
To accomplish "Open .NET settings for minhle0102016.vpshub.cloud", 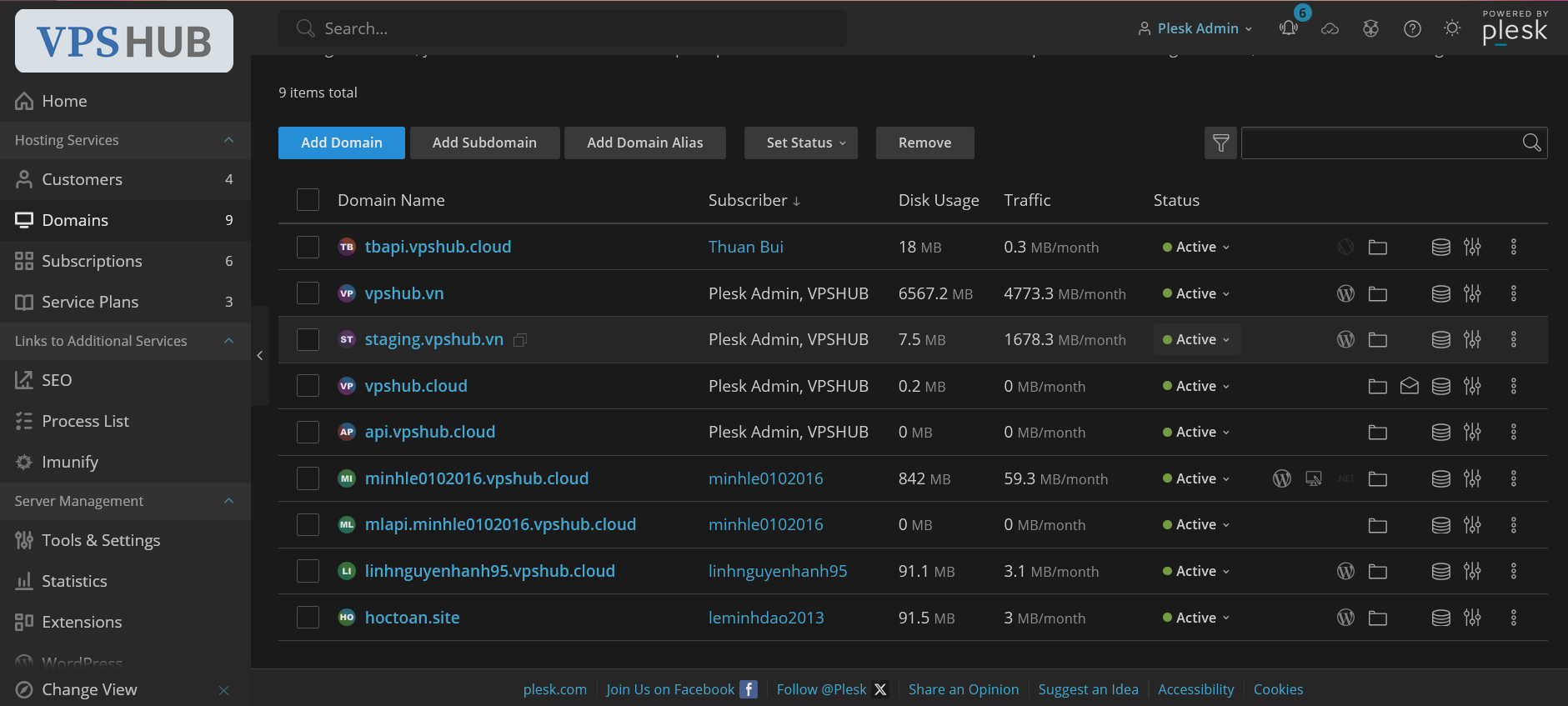I will pyautogui.click(x=1345, y=478).
